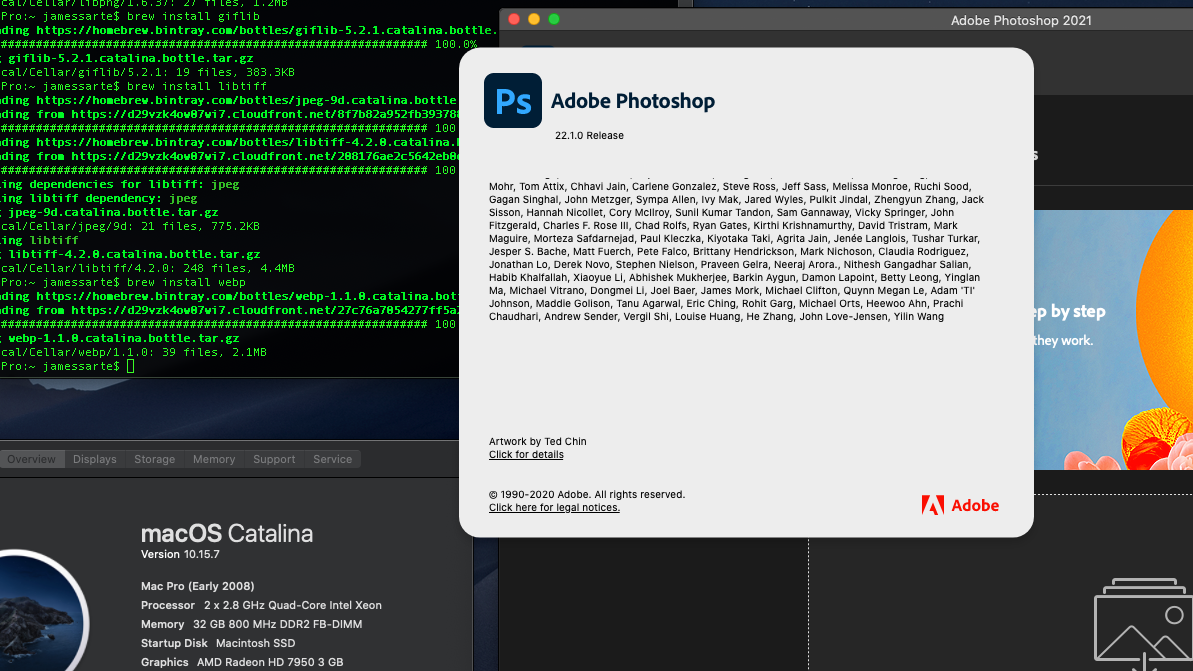Click terminal line 'Cellar/webp/1.1.0: 39 files, 2.1MB'

[x=134, y=352]
